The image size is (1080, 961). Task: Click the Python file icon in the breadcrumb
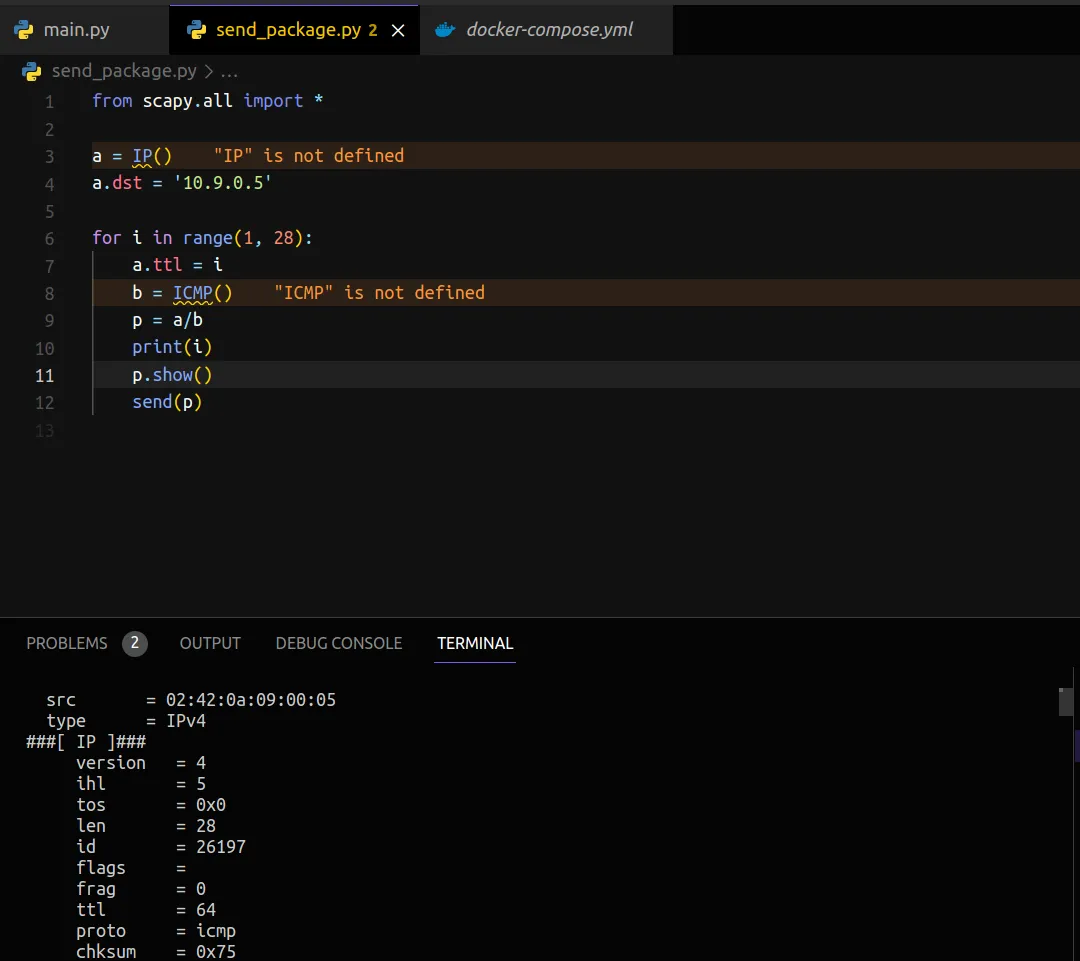point(32,72)
